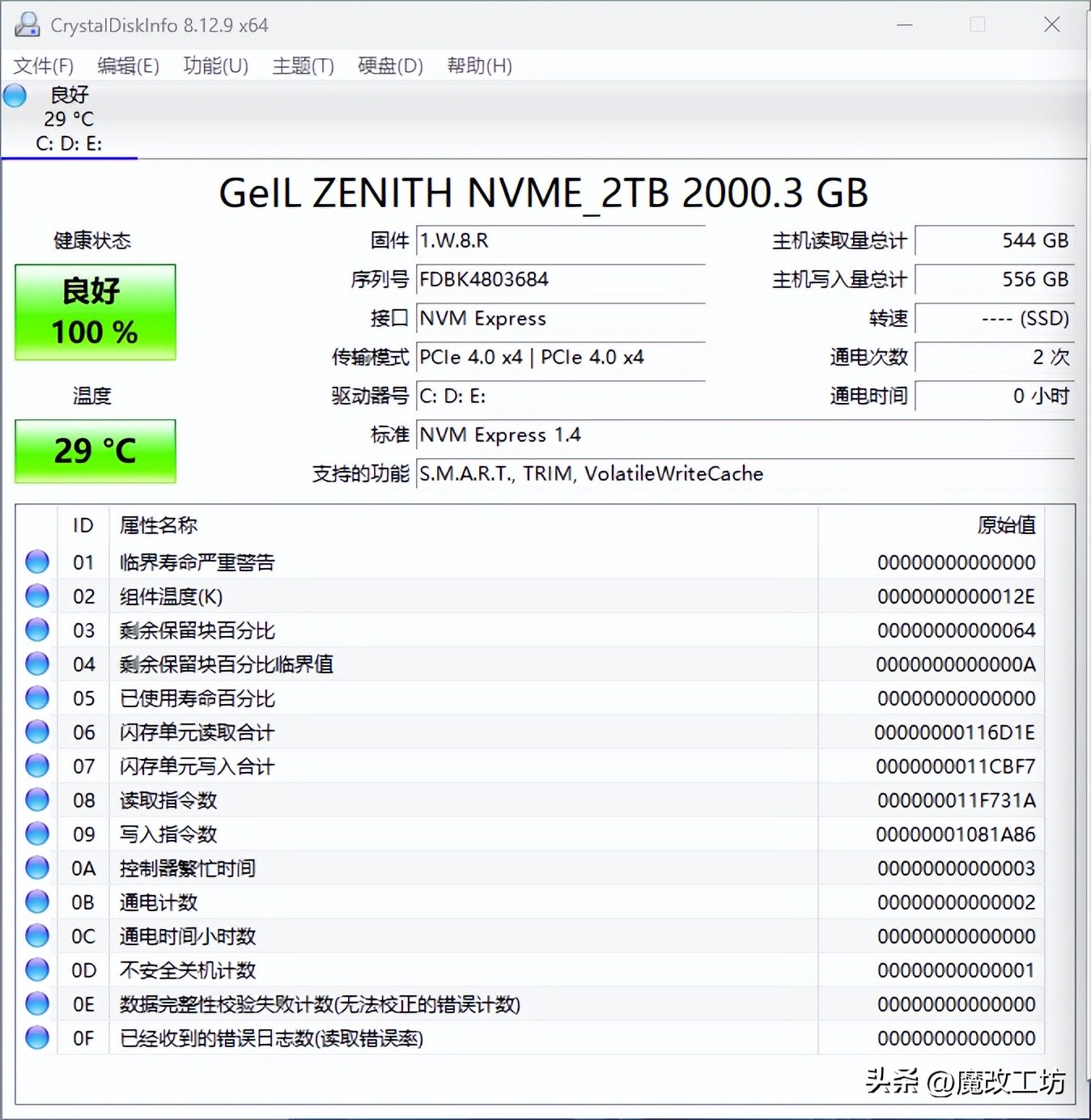The width and height of the screenshot is (1091, 1120).
Task: Open the 主题(T) menu
Action: tap(303, 66)
